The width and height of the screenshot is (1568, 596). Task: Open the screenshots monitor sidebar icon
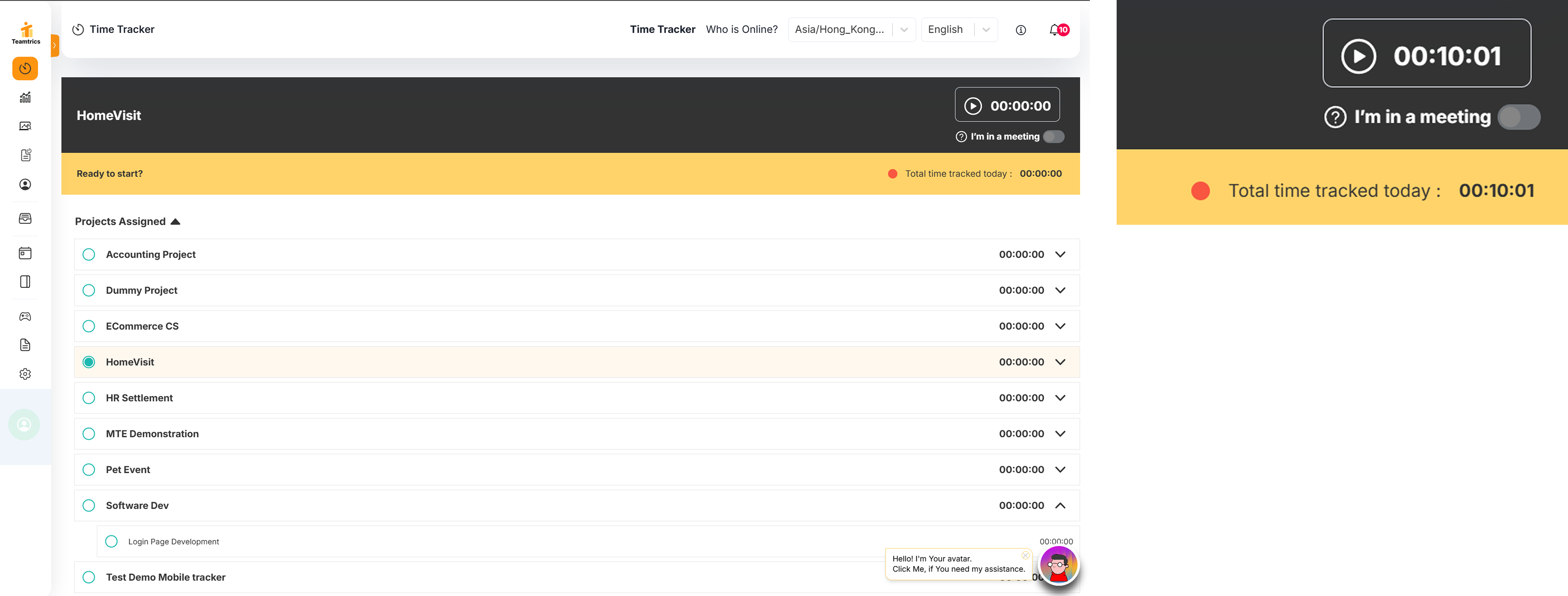[x=25, y=126]
